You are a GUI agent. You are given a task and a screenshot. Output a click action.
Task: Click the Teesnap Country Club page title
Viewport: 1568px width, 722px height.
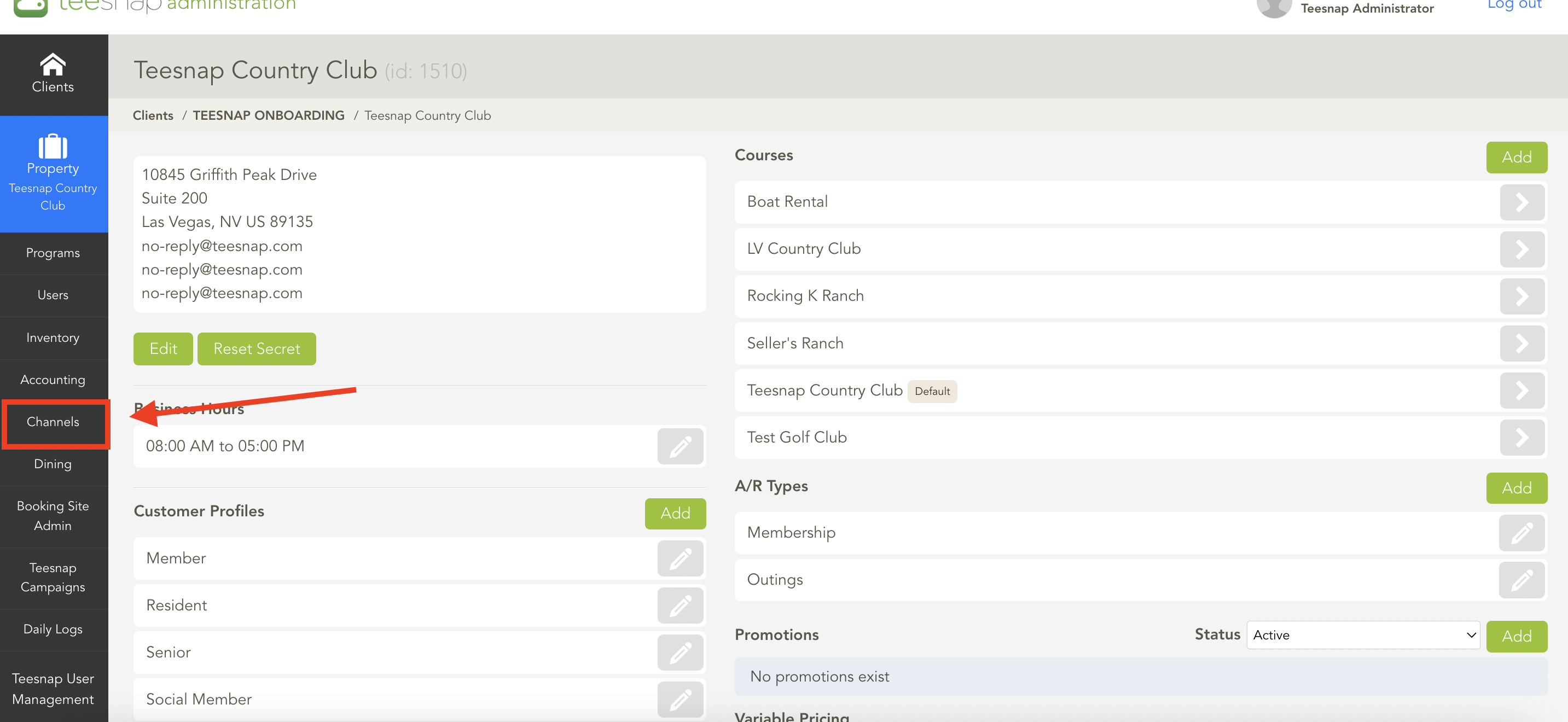pos(255,71)
